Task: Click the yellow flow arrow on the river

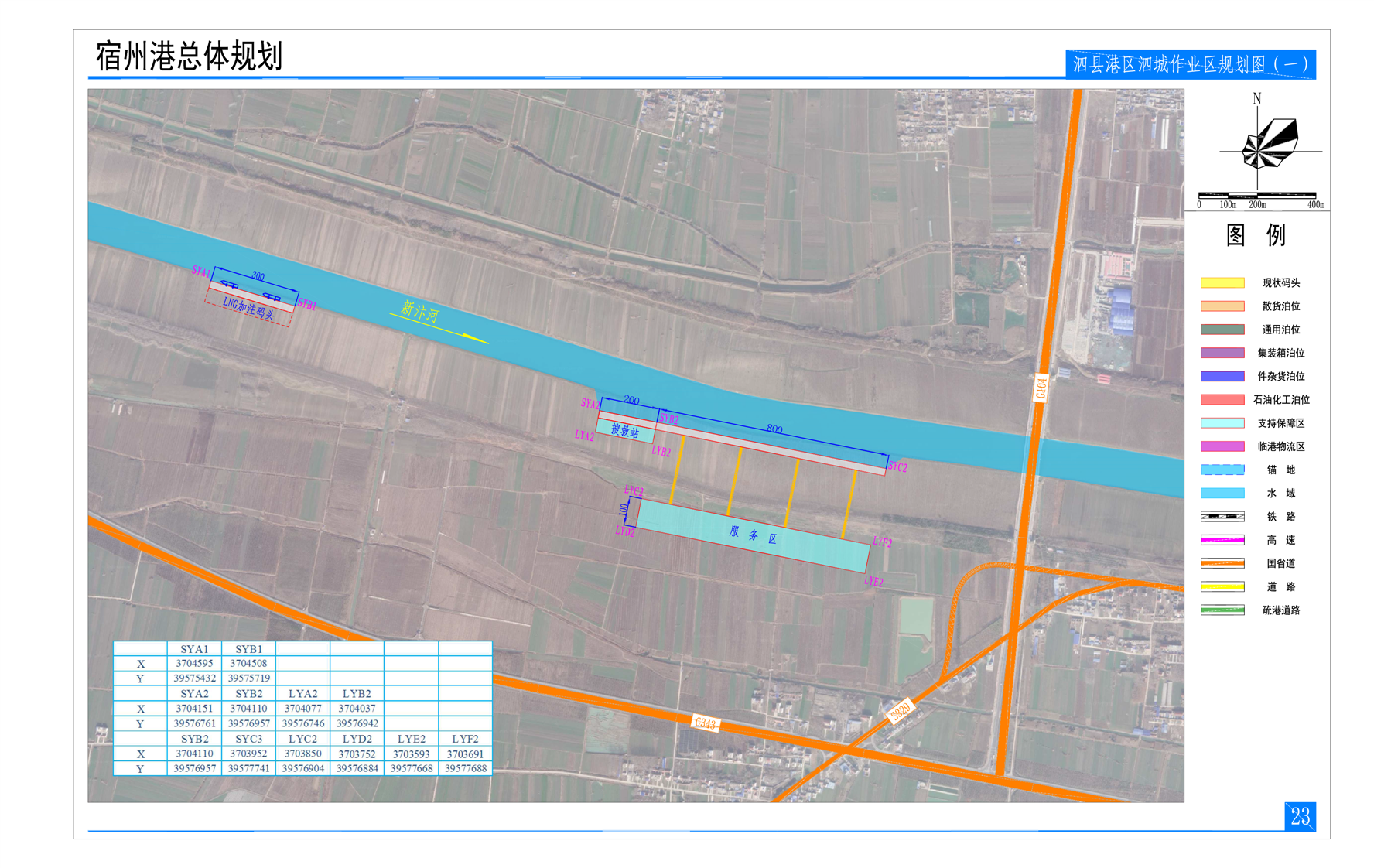Action: 441,328
